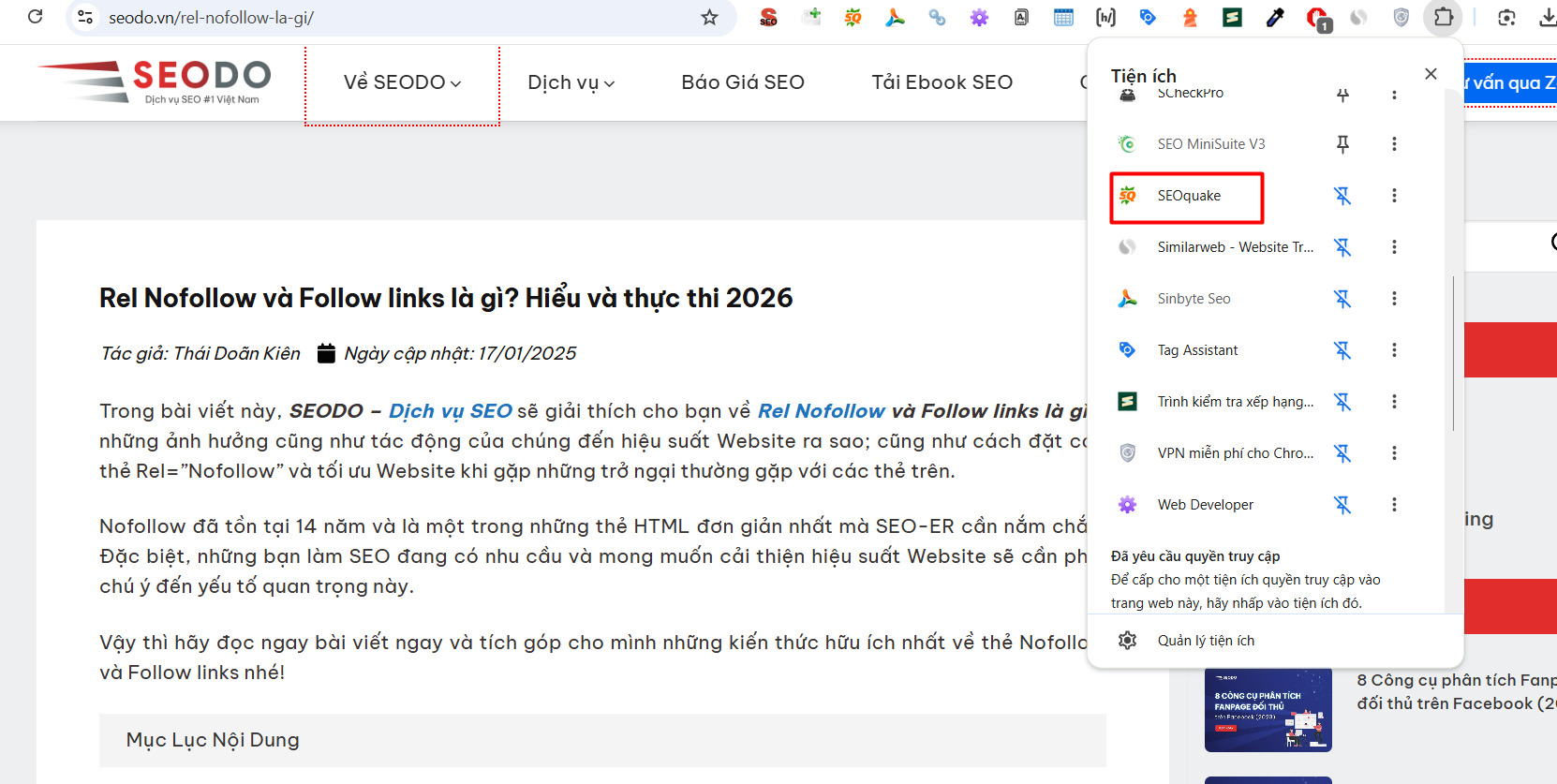
Task: Follow the Rel Nofollow article link
Action: [822, 411]
